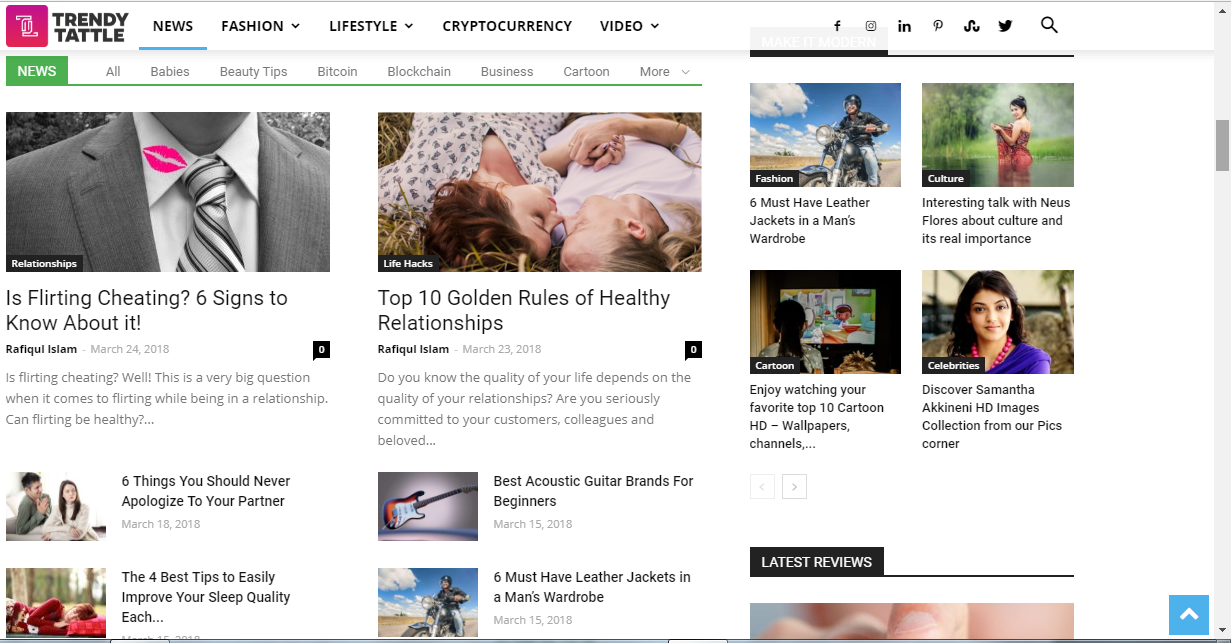
Task: Open the Pinterest social icon
Action: (938, 26)
